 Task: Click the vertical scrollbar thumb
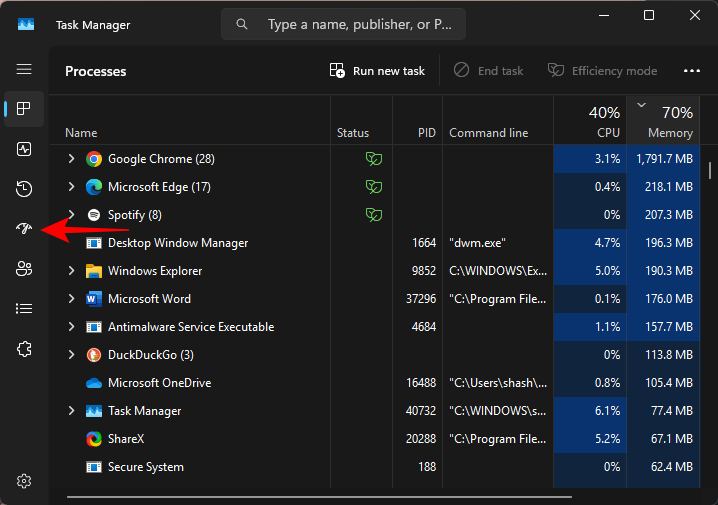pos(710,170)
